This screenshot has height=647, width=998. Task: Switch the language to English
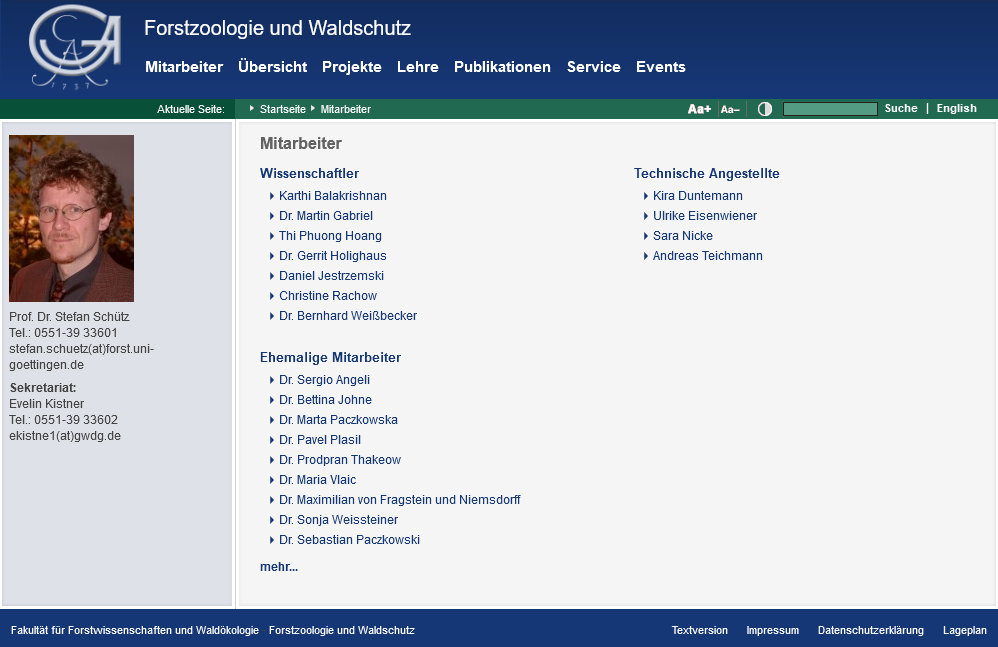[x=956, y=108]
